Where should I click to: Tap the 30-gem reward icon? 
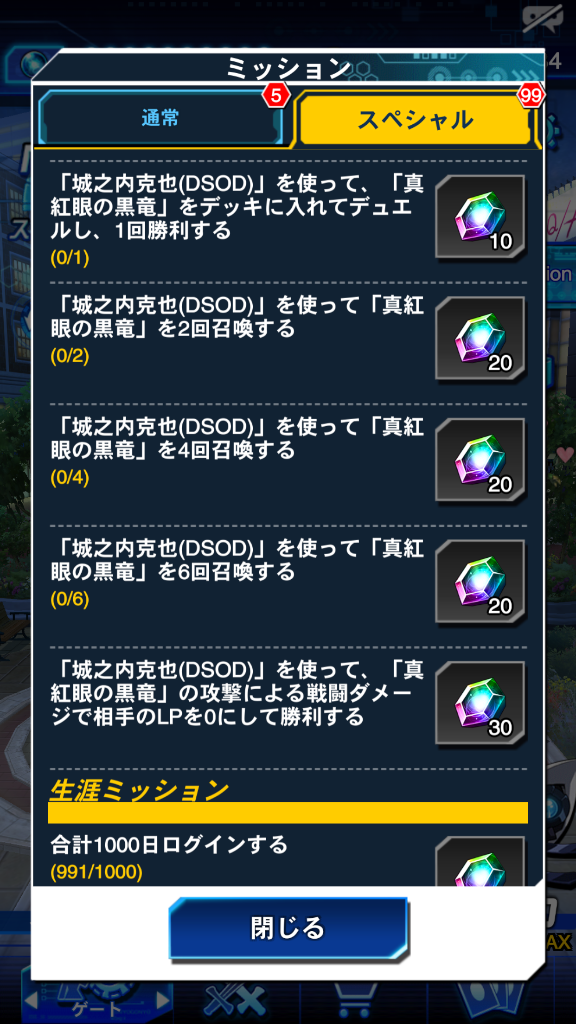click(x=481, y=703)
